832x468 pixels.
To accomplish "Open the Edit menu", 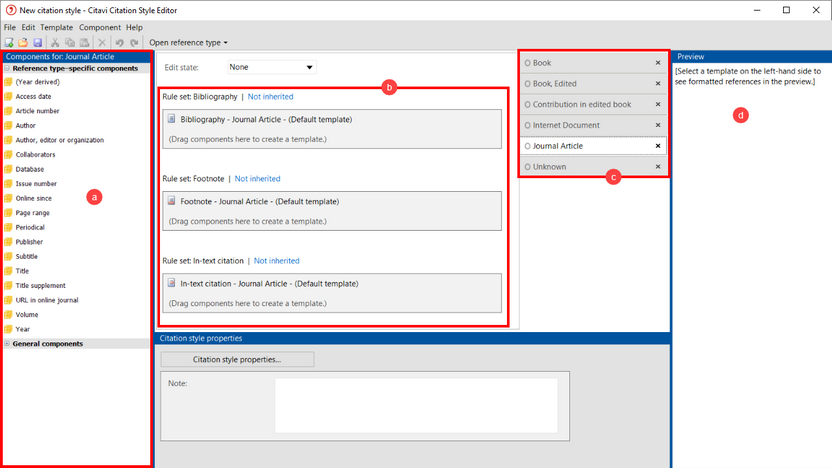I will click(x=28, y=27).
